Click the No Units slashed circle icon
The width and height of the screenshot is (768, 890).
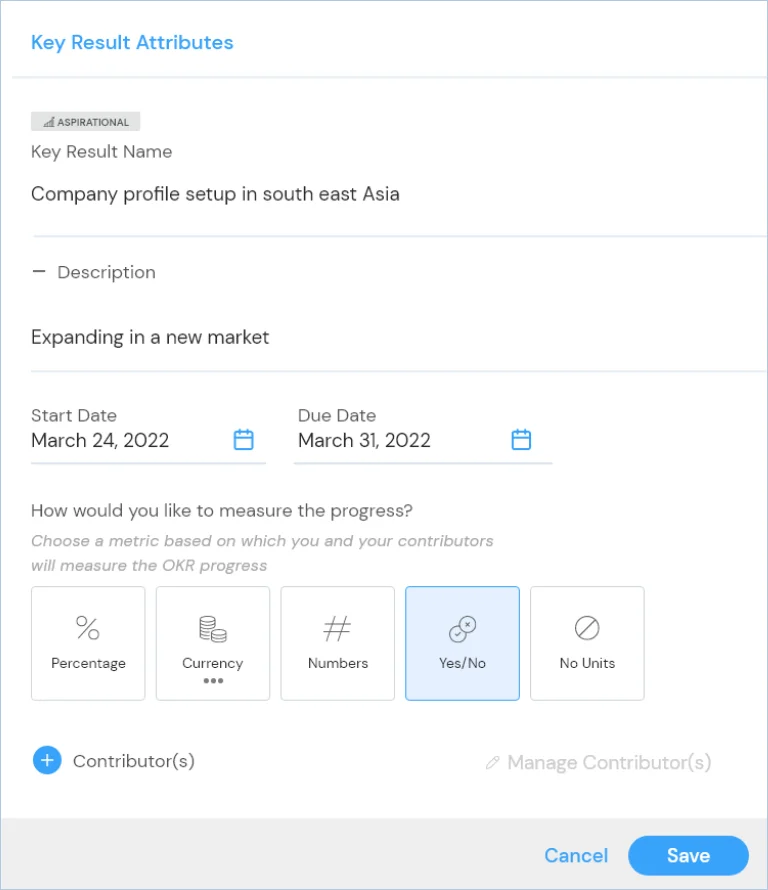(587, 628)
